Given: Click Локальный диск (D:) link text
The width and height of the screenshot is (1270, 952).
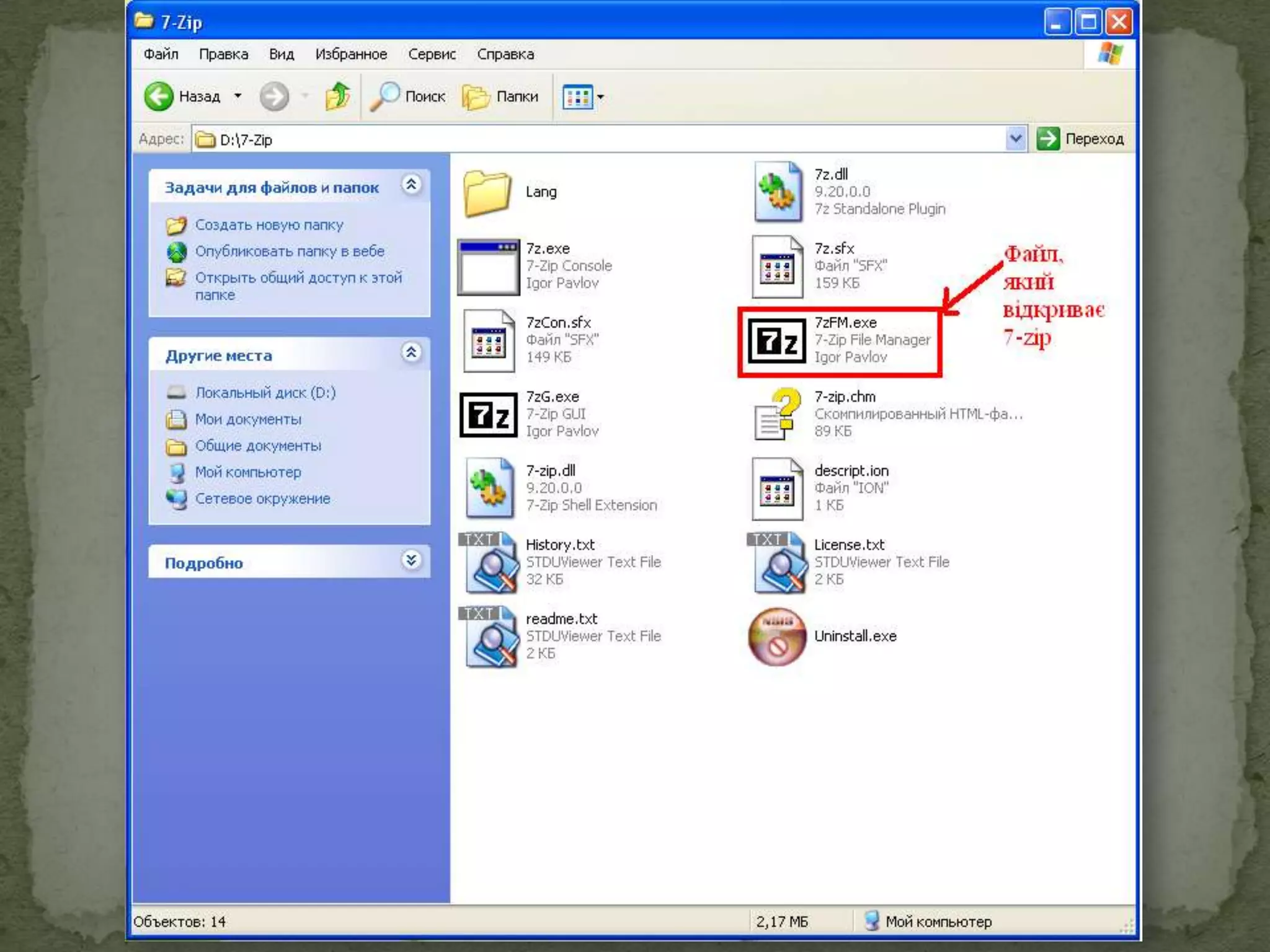Looking at the screenshot, I should coord(265,393).
